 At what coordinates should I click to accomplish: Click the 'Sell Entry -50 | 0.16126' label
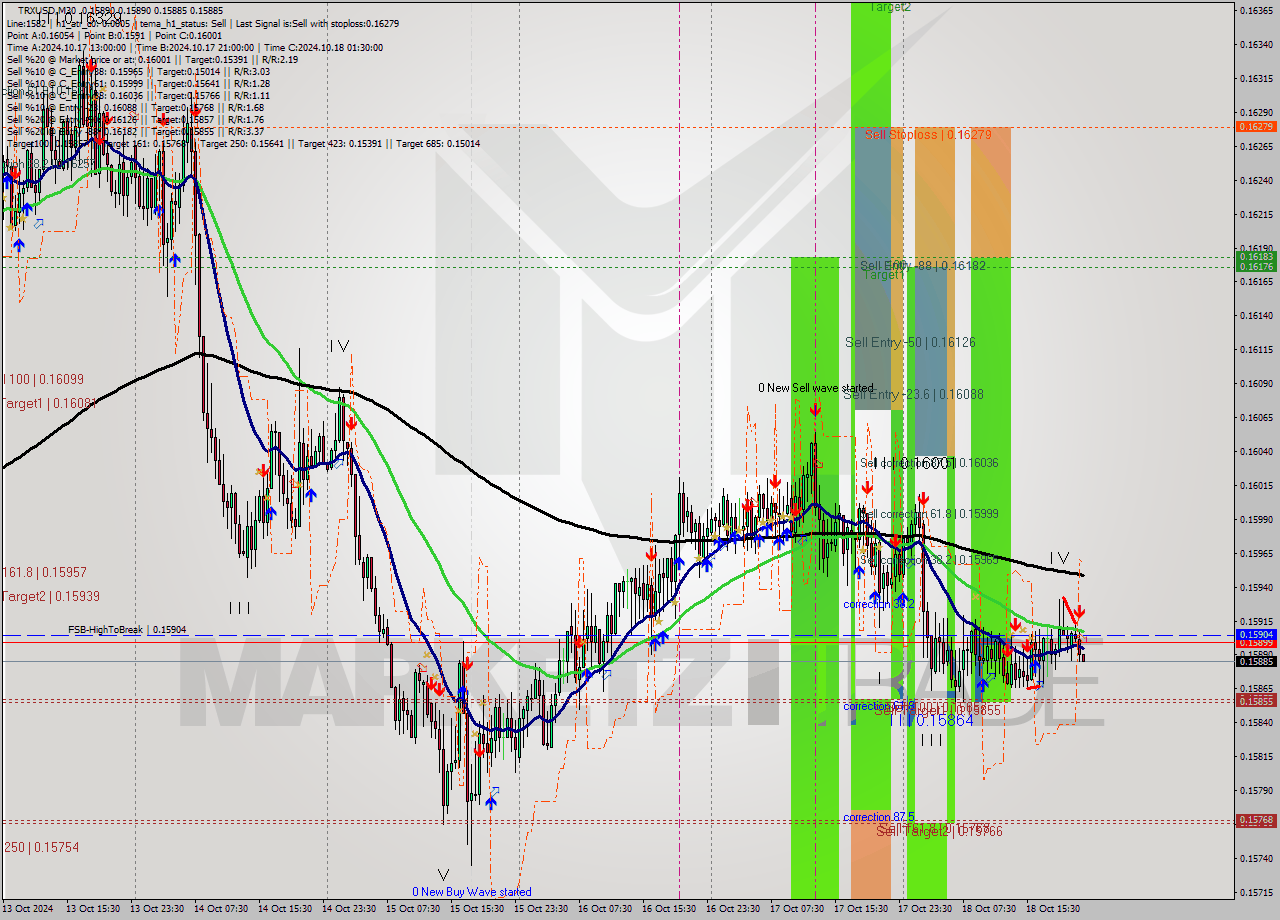(x=910, y=342)
